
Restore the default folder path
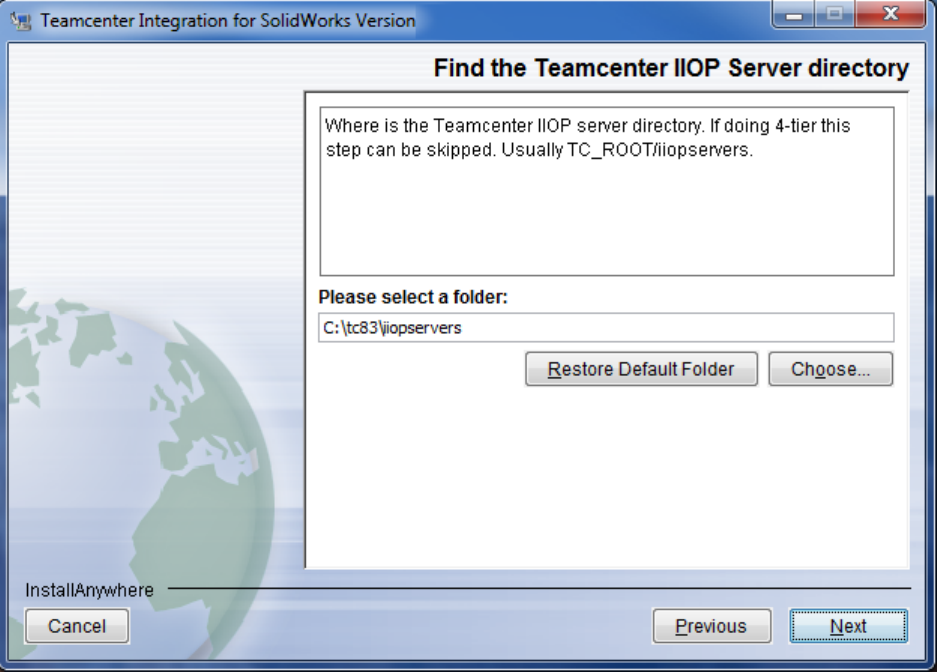[x=641, y=369]
